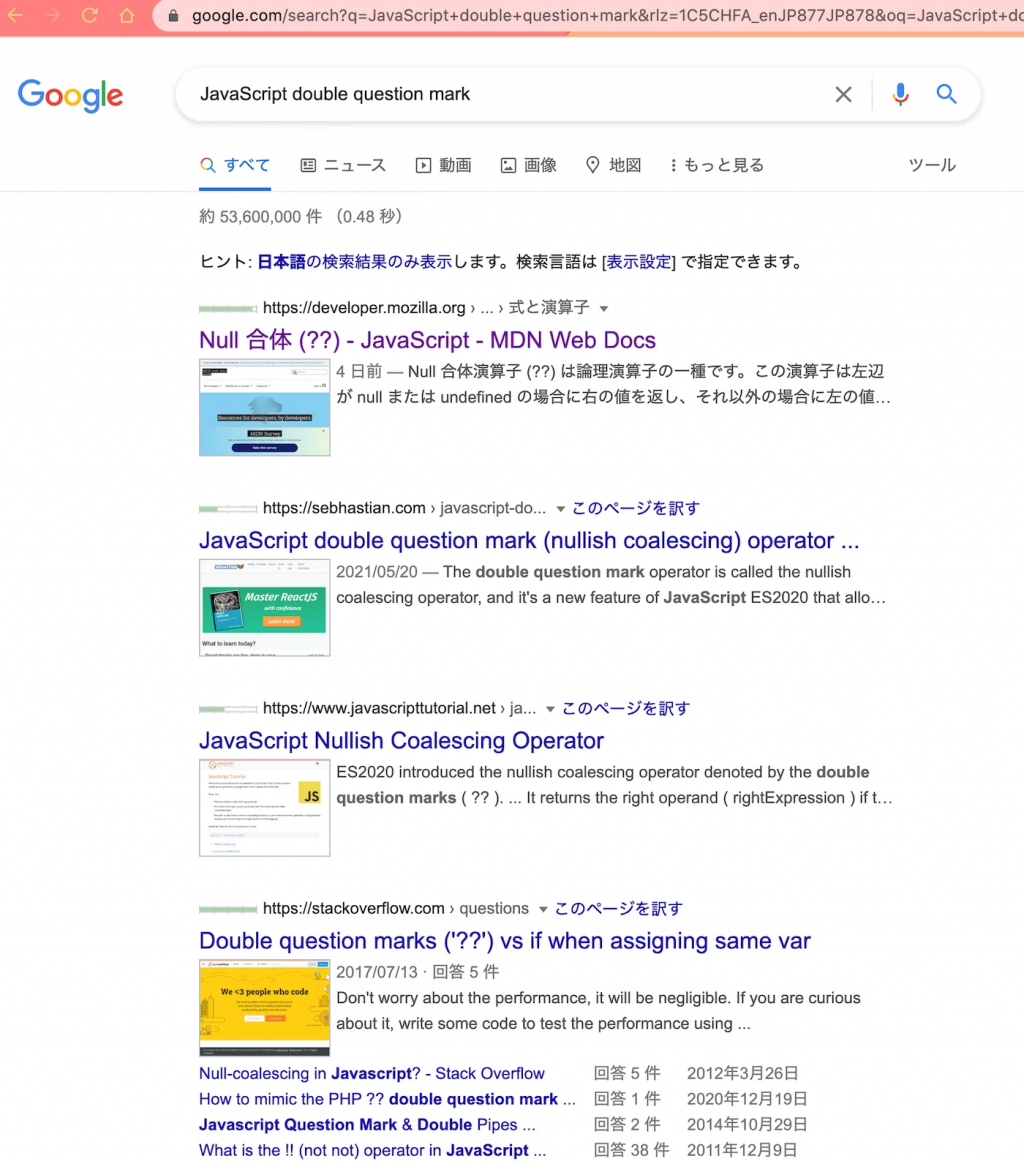
Task: Switch to the 画像 images tab
Action: (529, 165)
